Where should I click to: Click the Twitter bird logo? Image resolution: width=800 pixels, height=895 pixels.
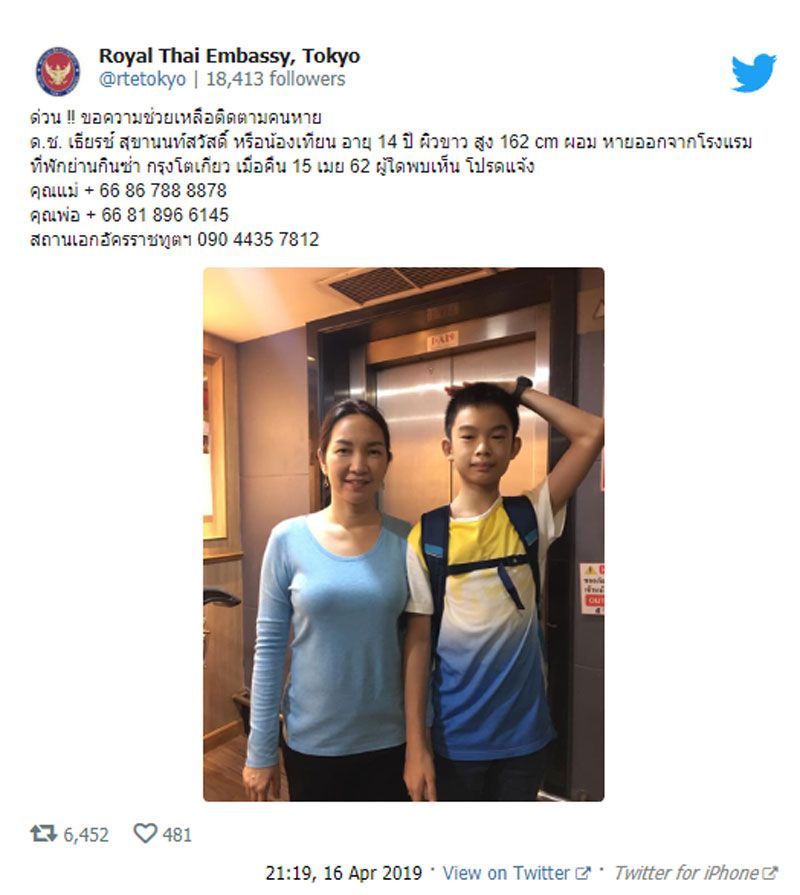pos(754,72)
